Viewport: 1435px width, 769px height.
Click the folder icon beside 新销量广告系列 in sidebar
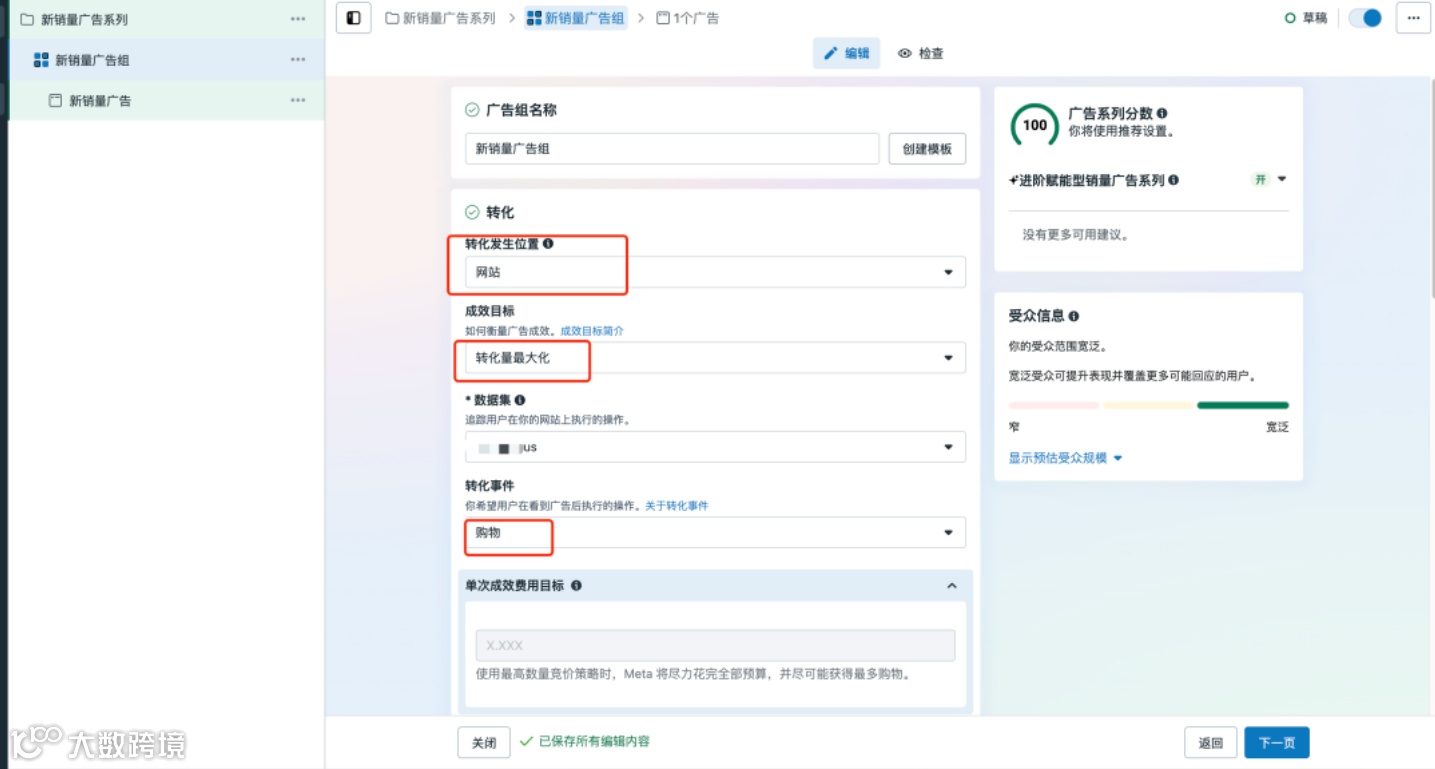(27, 19)
